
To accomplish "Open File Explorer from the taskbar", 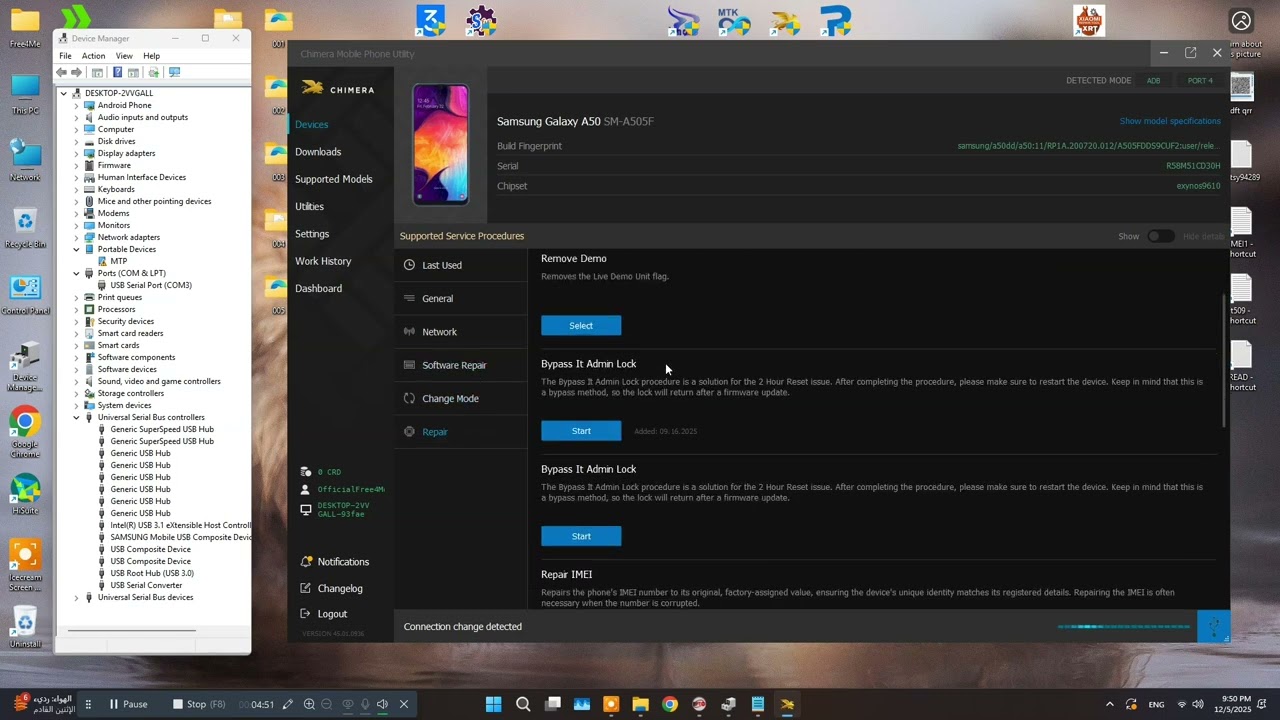I will (x=640, y=704).
